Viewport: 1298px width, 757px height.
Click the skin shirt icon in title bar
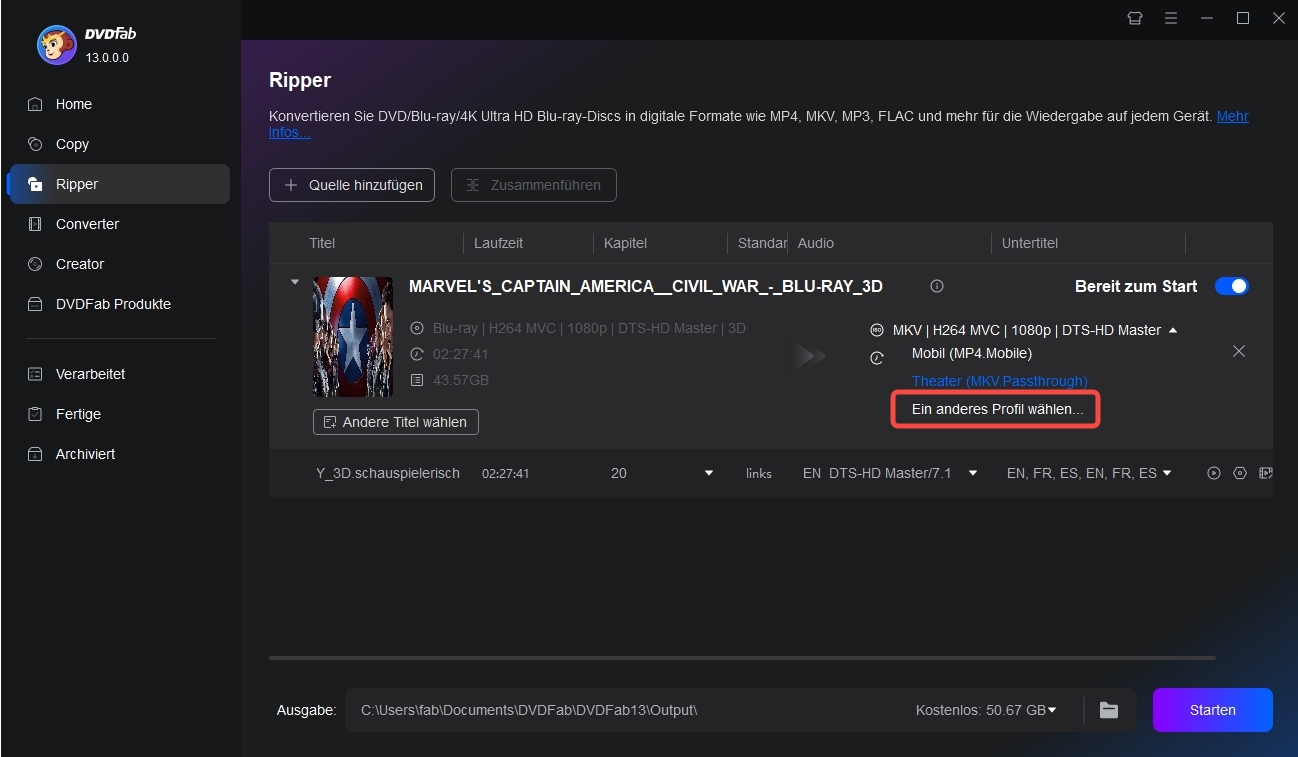[1134, 18]
